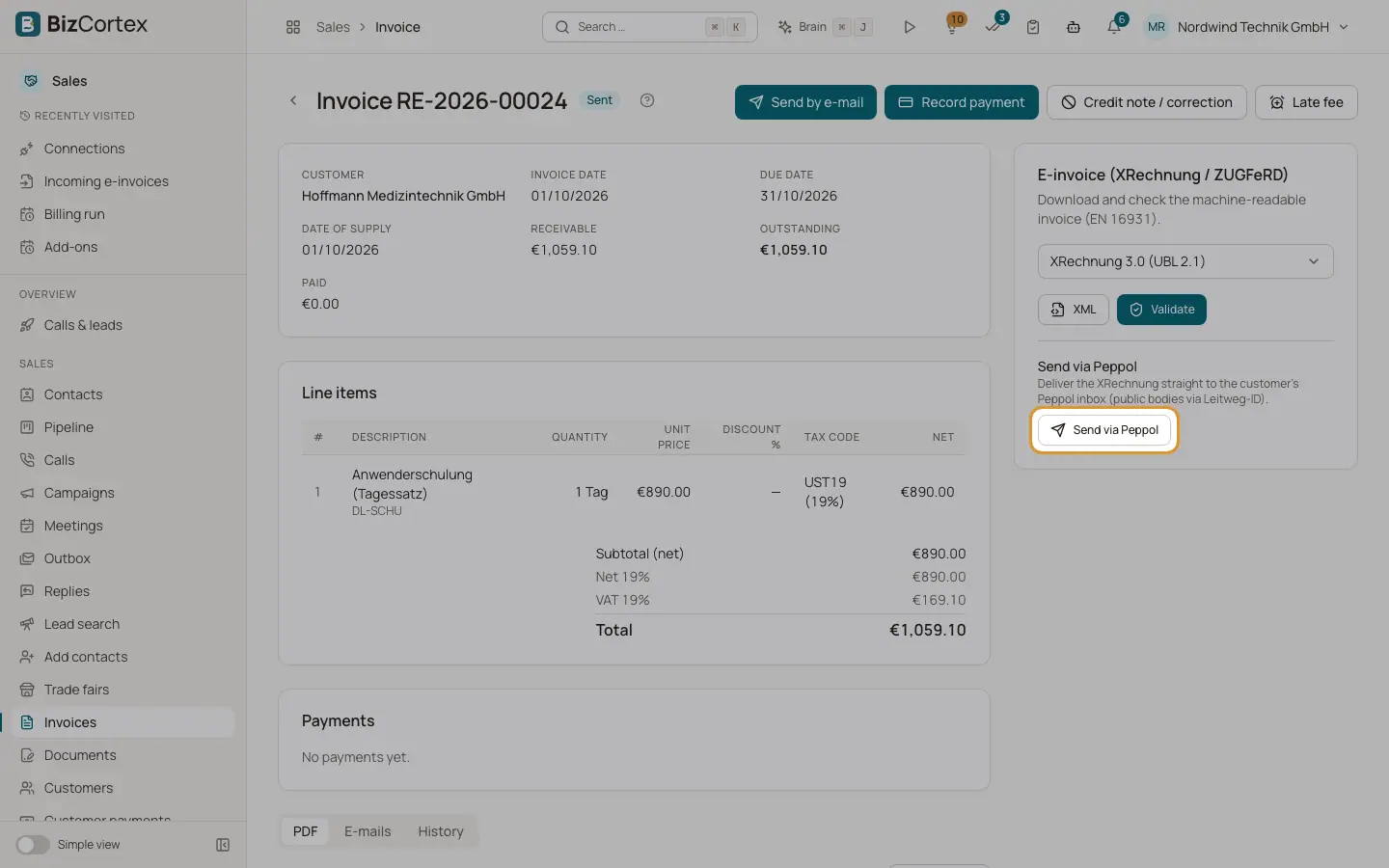Open the help question mark icon
Viewport: 1389px width, 868px height.
647,100
